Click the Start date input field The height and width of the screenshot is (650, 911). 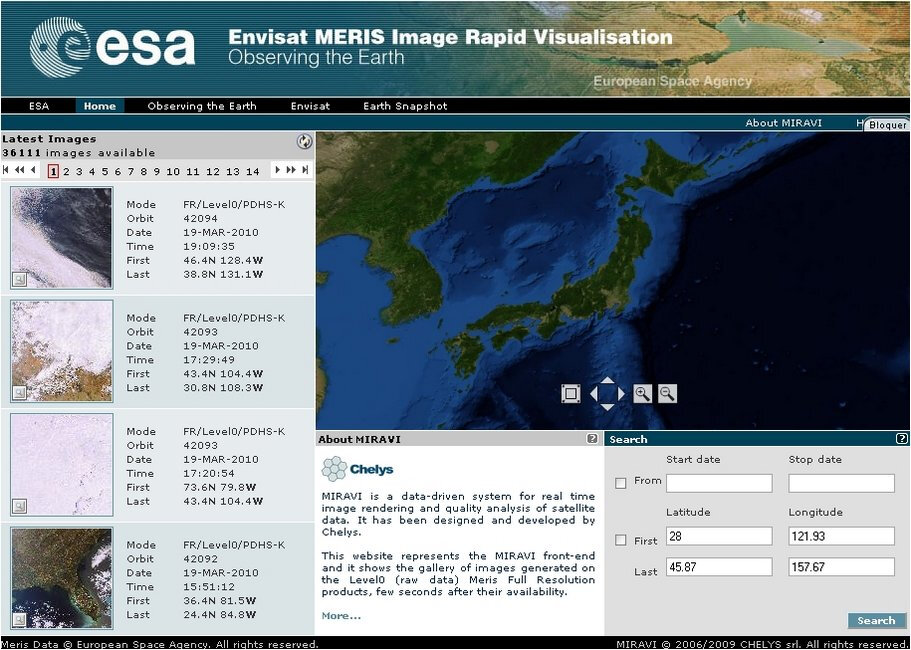[x=719, y=484]
